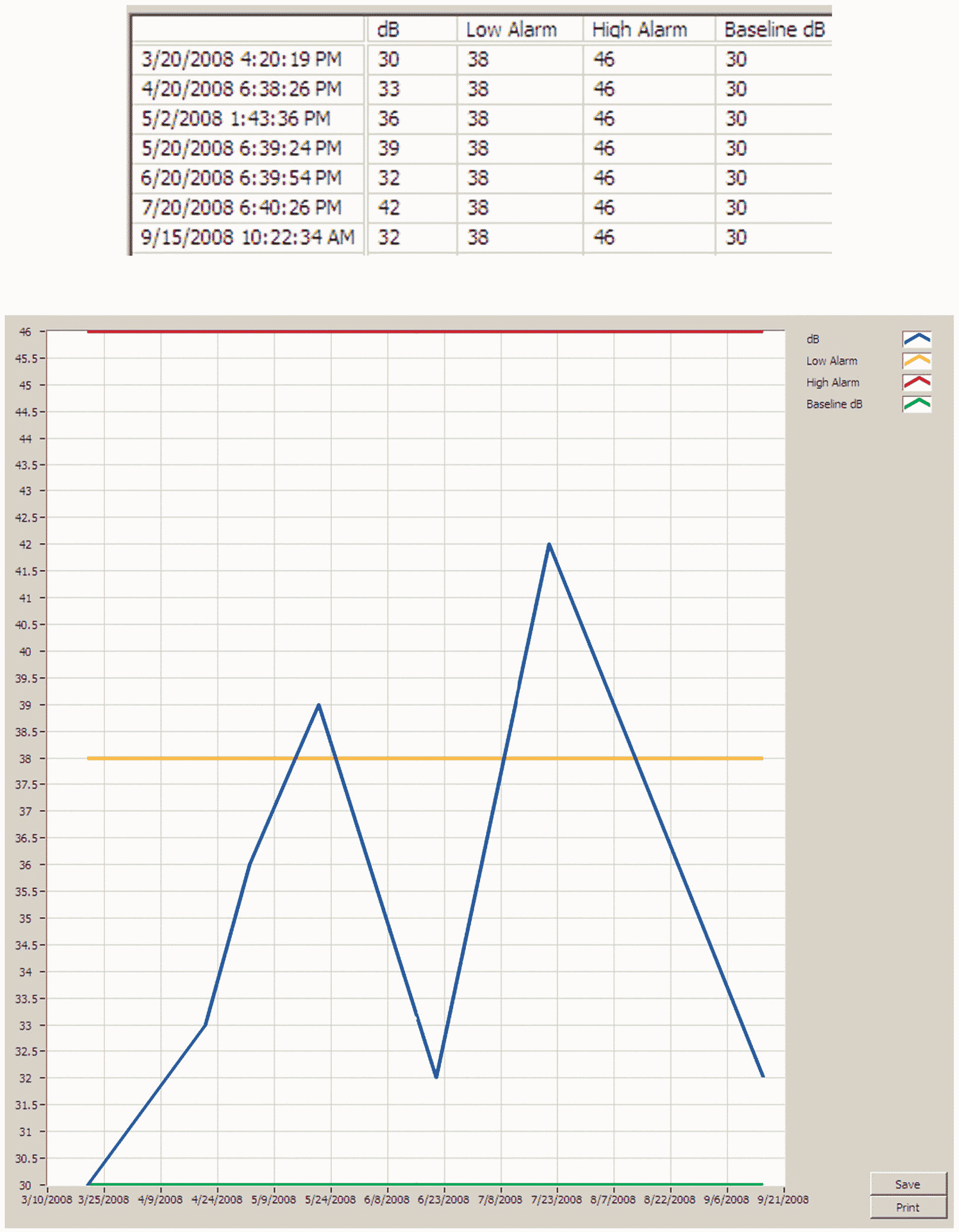This screenshot has width=959, height=1232.
Task: Click the High Alarm legend label text
Action: click(832, 382)
